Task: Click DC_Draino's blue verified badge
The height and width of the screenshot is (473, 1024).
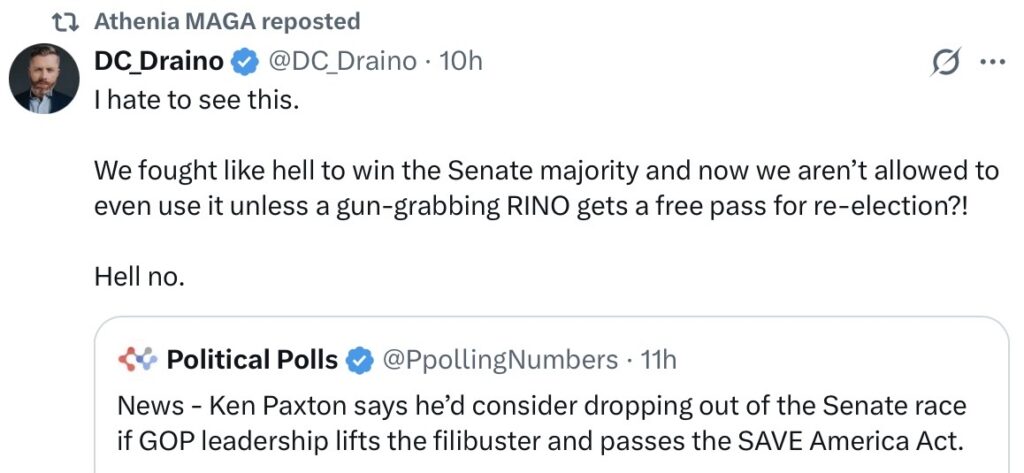Action: point(243,62)
